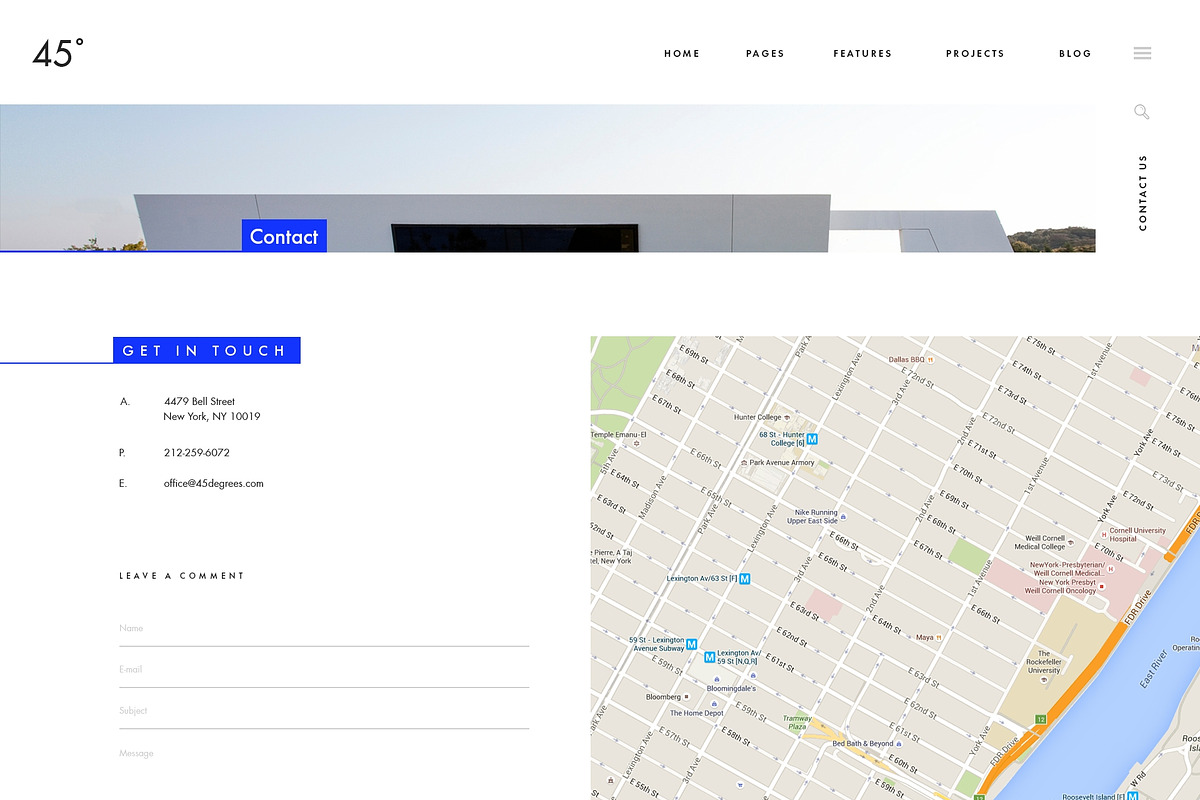Click Hunter College label on map
This screenshot has width=1200, height=800.
[x=758, y=417]
